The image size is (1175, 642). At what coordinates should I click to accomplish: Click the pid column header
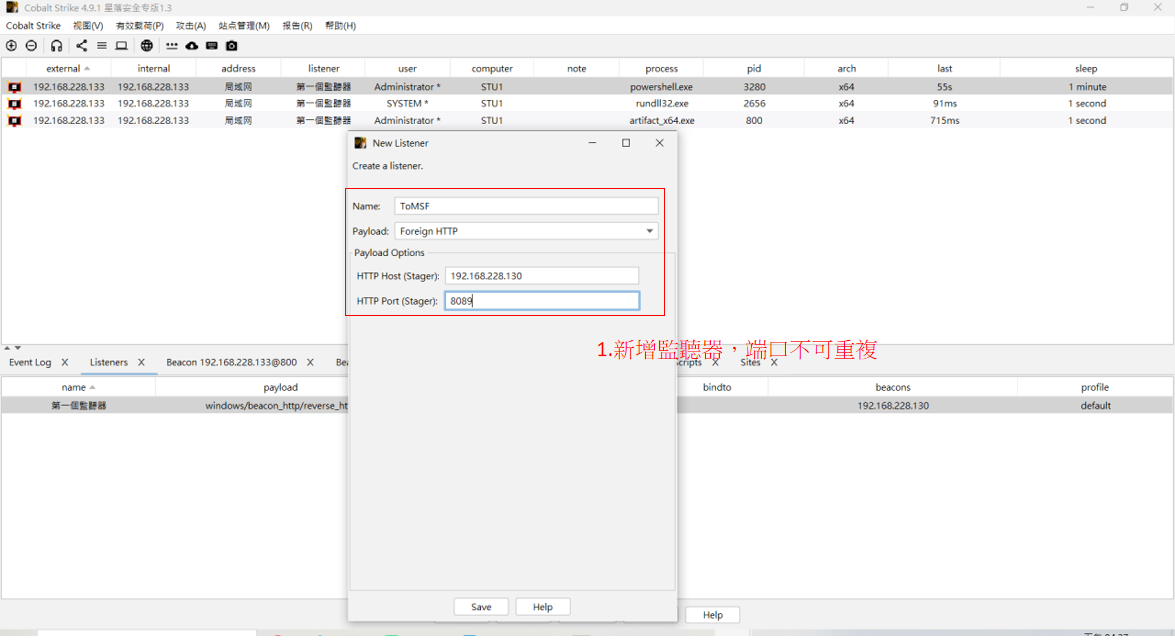tap(754, 68)
